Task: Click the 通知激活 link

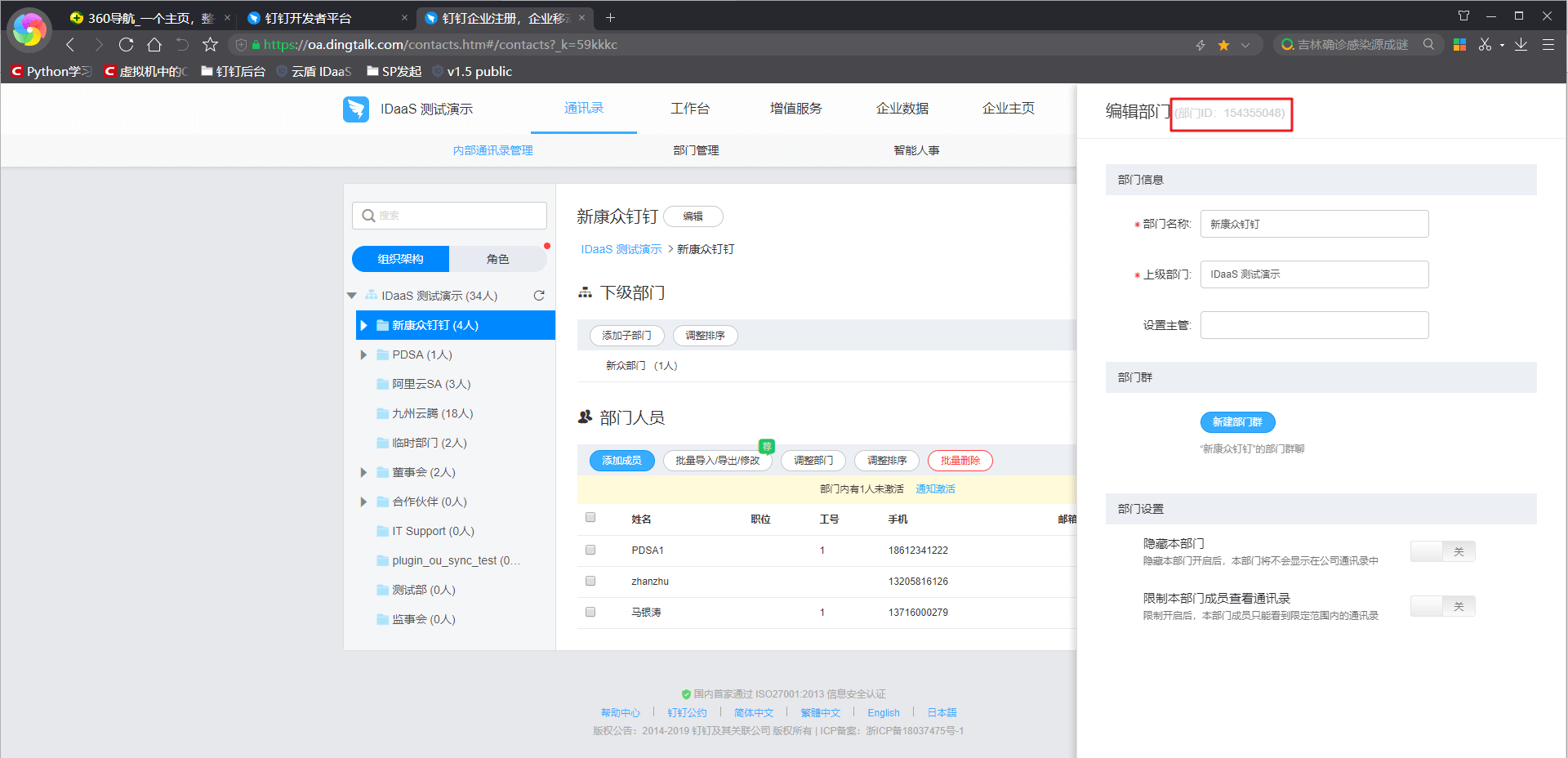Action: pos(935,489)
